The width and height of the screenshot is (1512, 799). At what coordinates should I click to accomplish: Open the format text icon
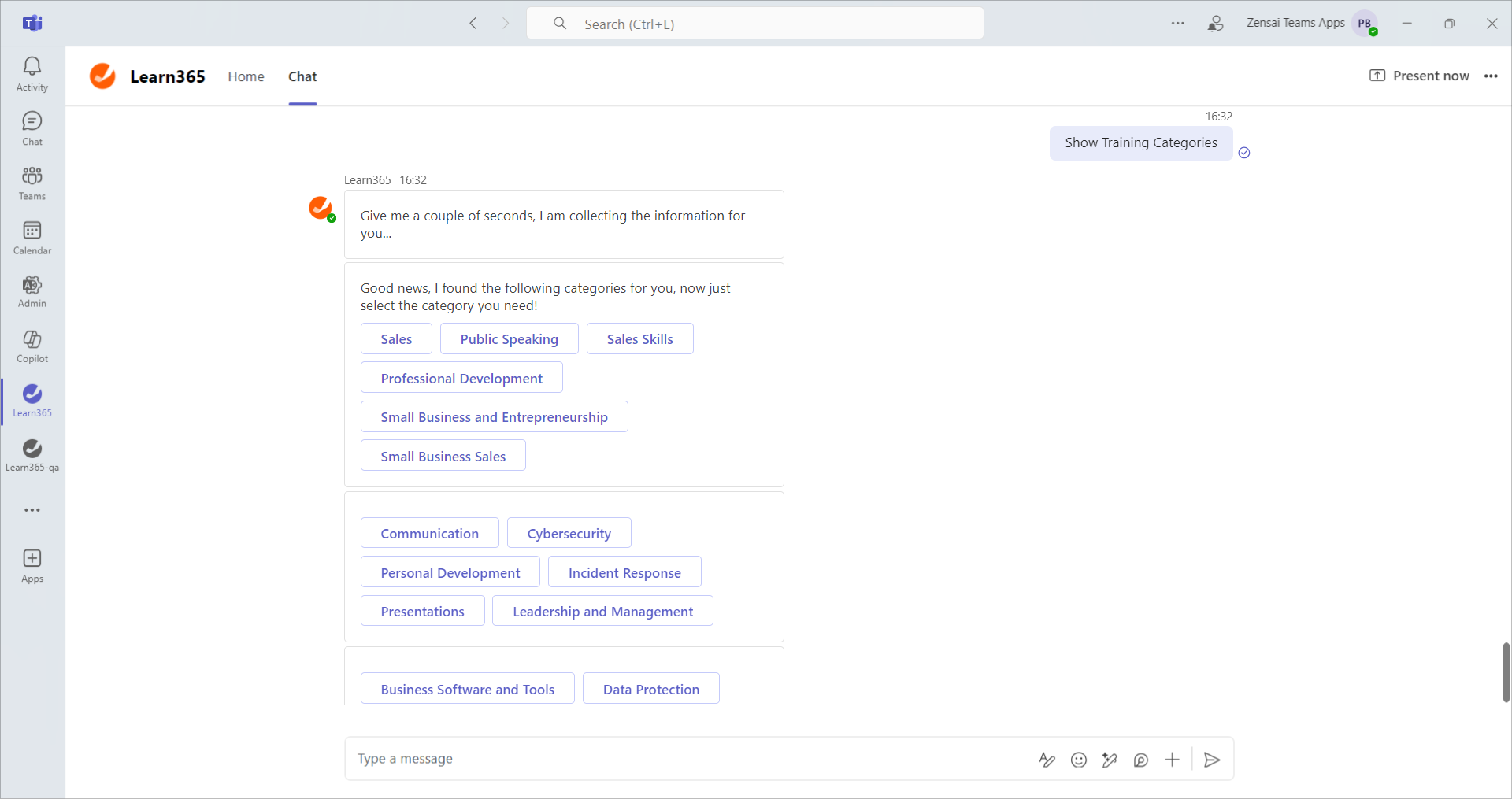pyautogui.click(x=1047, y=760)
